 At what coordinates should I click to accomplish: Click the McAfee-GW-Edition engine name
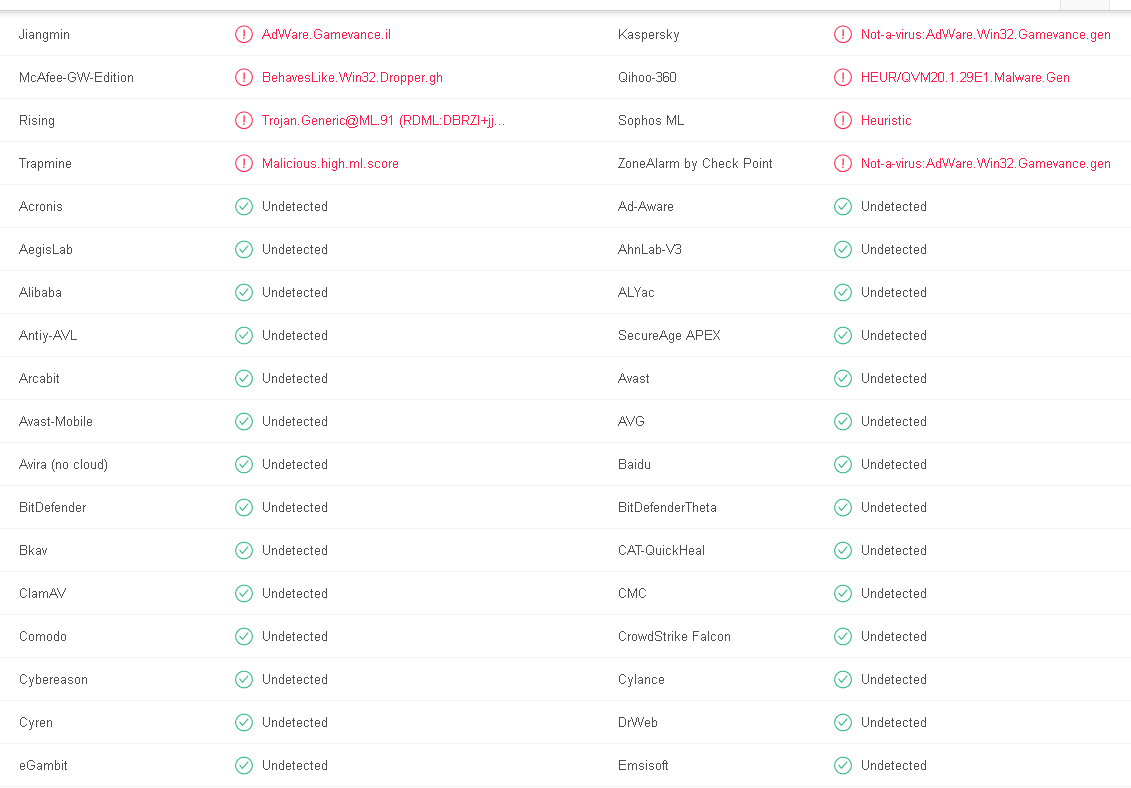(76, 77)
